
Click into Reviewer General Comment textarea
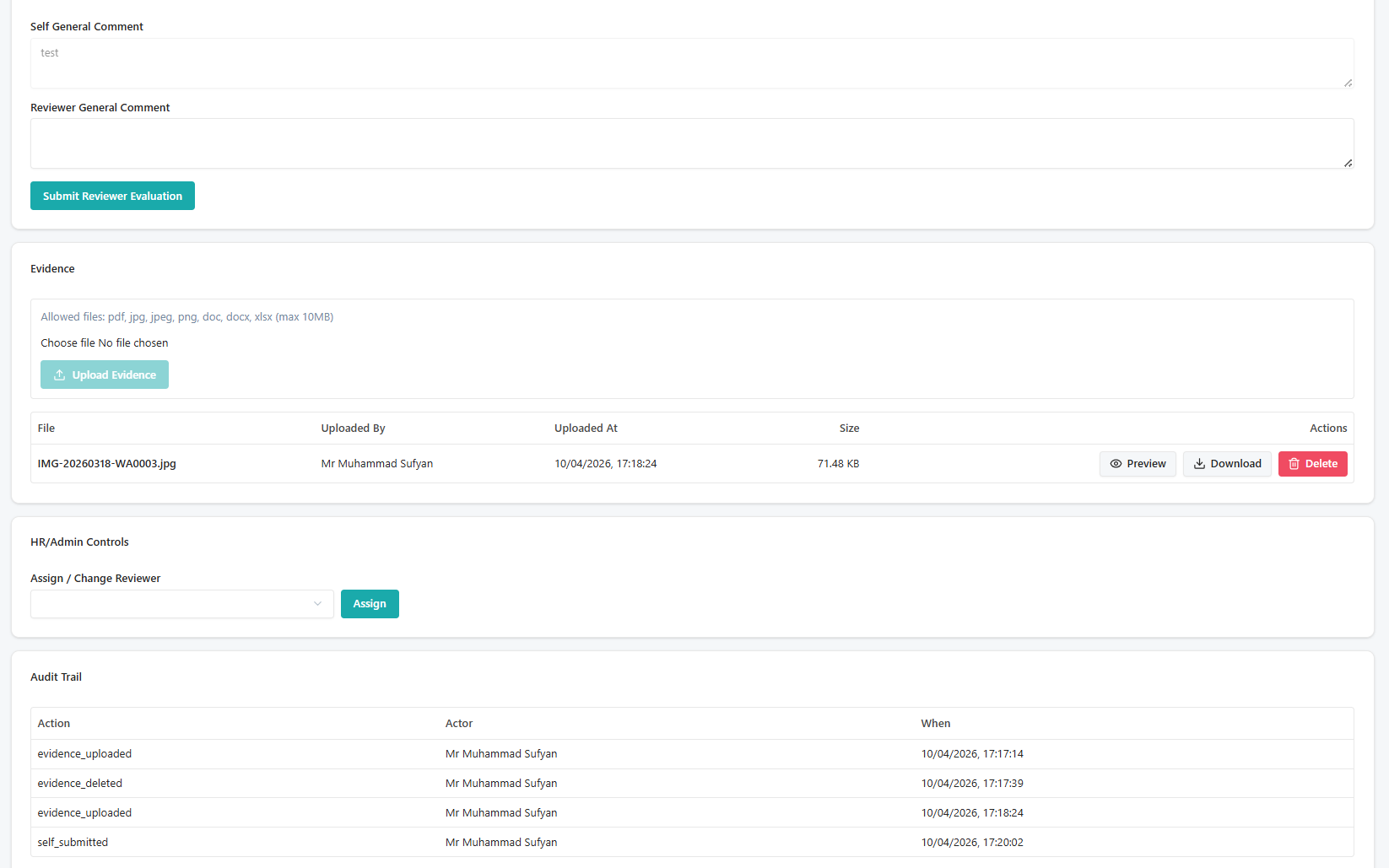pyautogui.click(x=692, y=143)
